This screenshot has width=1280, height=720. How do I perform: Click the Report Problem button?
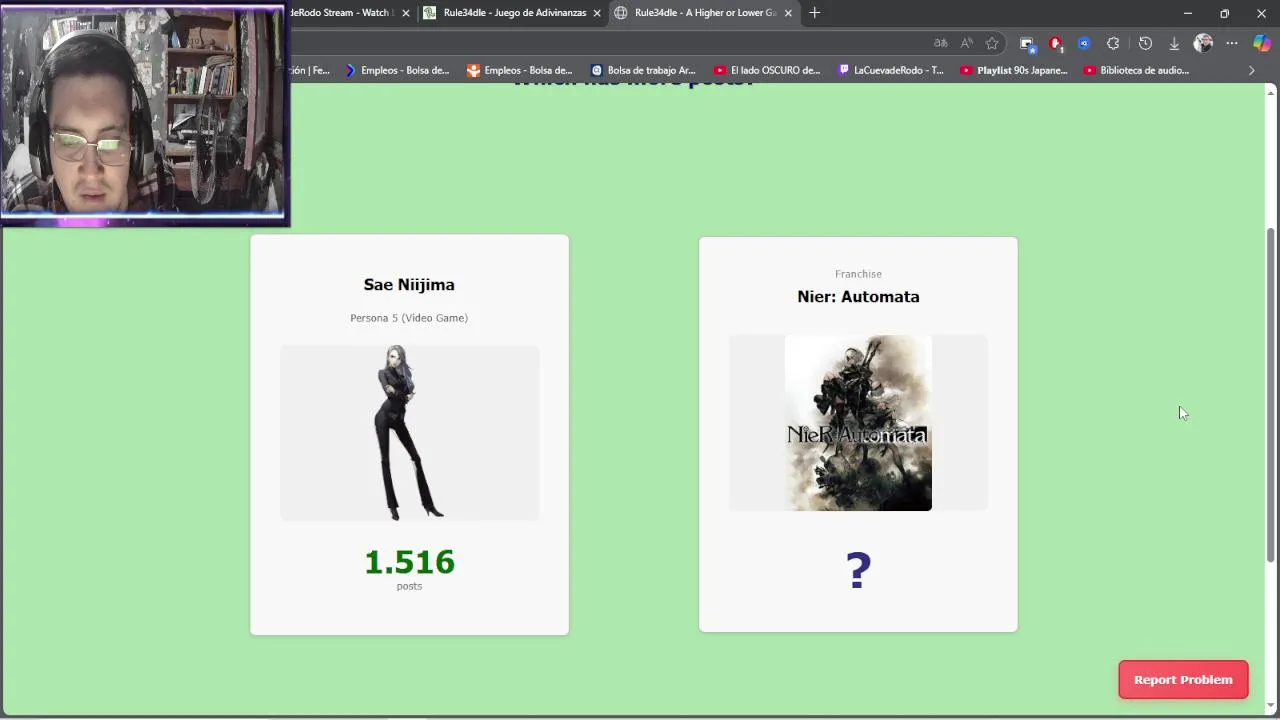click(1183, 679)
